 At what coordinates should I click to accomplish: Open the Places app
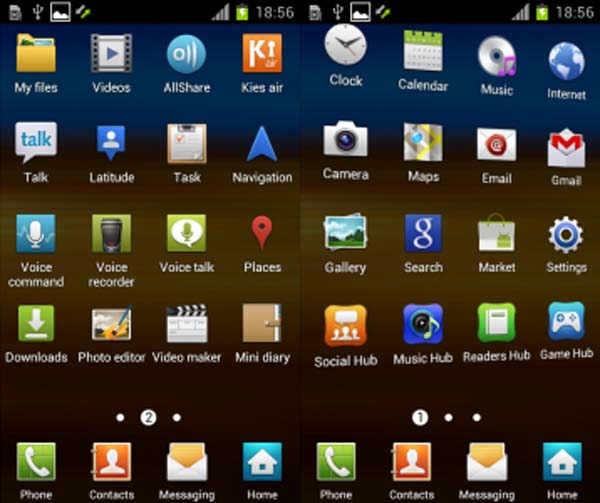pyautogui.click(x=262, y=233)
